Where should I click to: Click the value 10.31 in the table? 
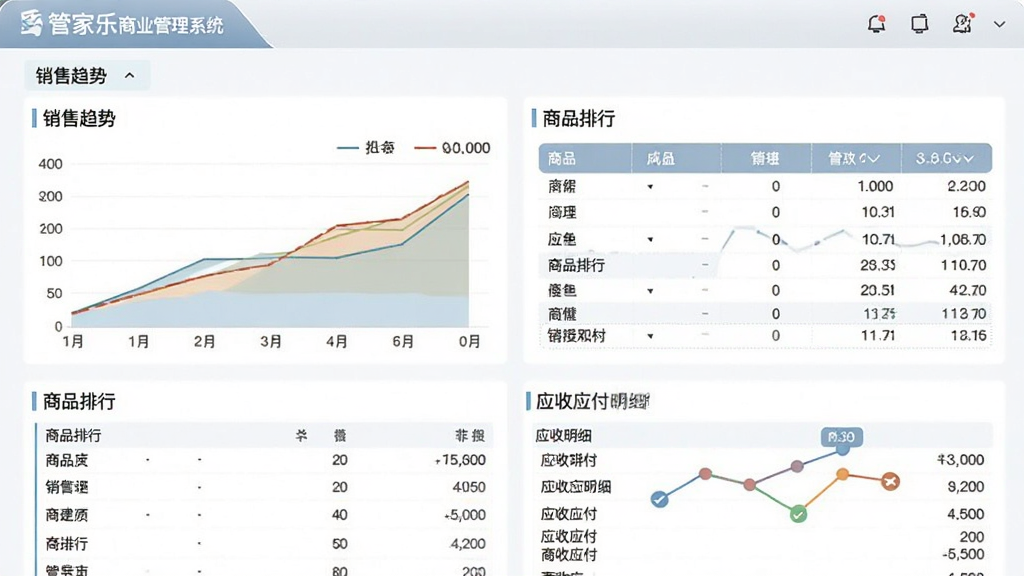(x=877, y=212)
